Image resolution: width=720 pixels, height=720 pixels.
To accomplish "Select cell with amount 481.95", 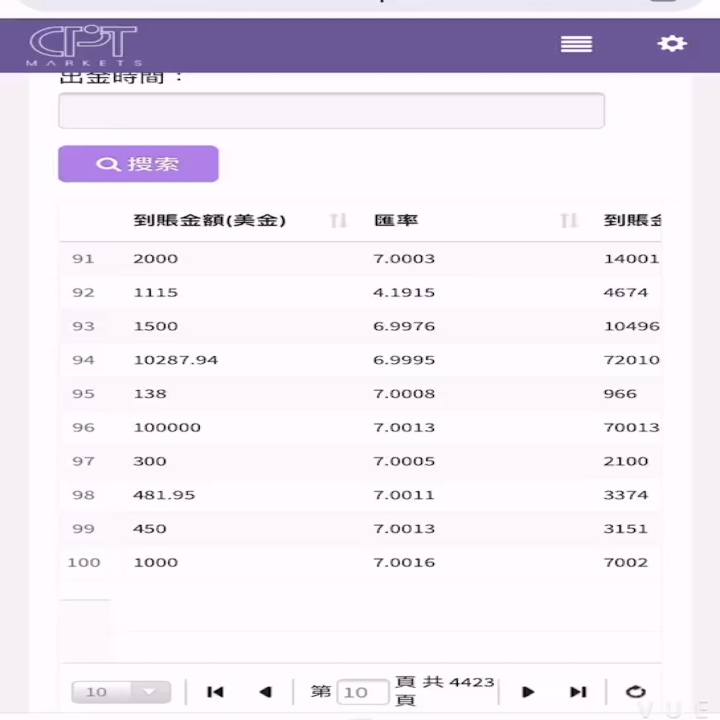I will 164,495.
